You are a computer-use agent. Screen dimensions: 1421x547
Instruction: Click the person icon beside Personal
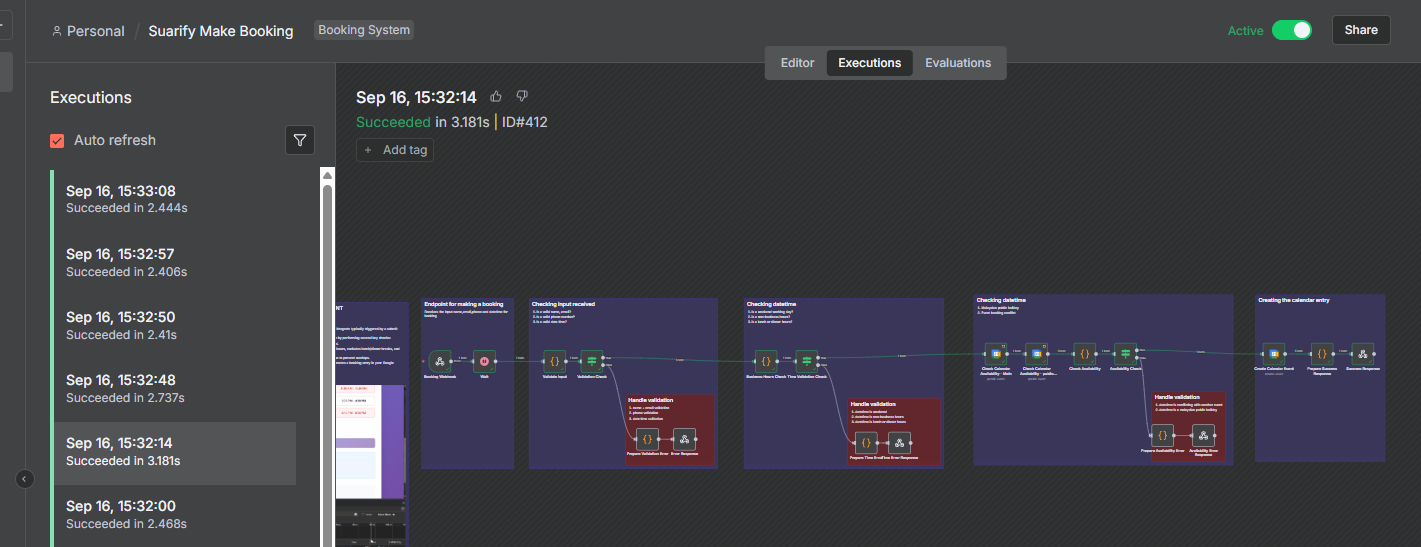[x=57, y=31]
